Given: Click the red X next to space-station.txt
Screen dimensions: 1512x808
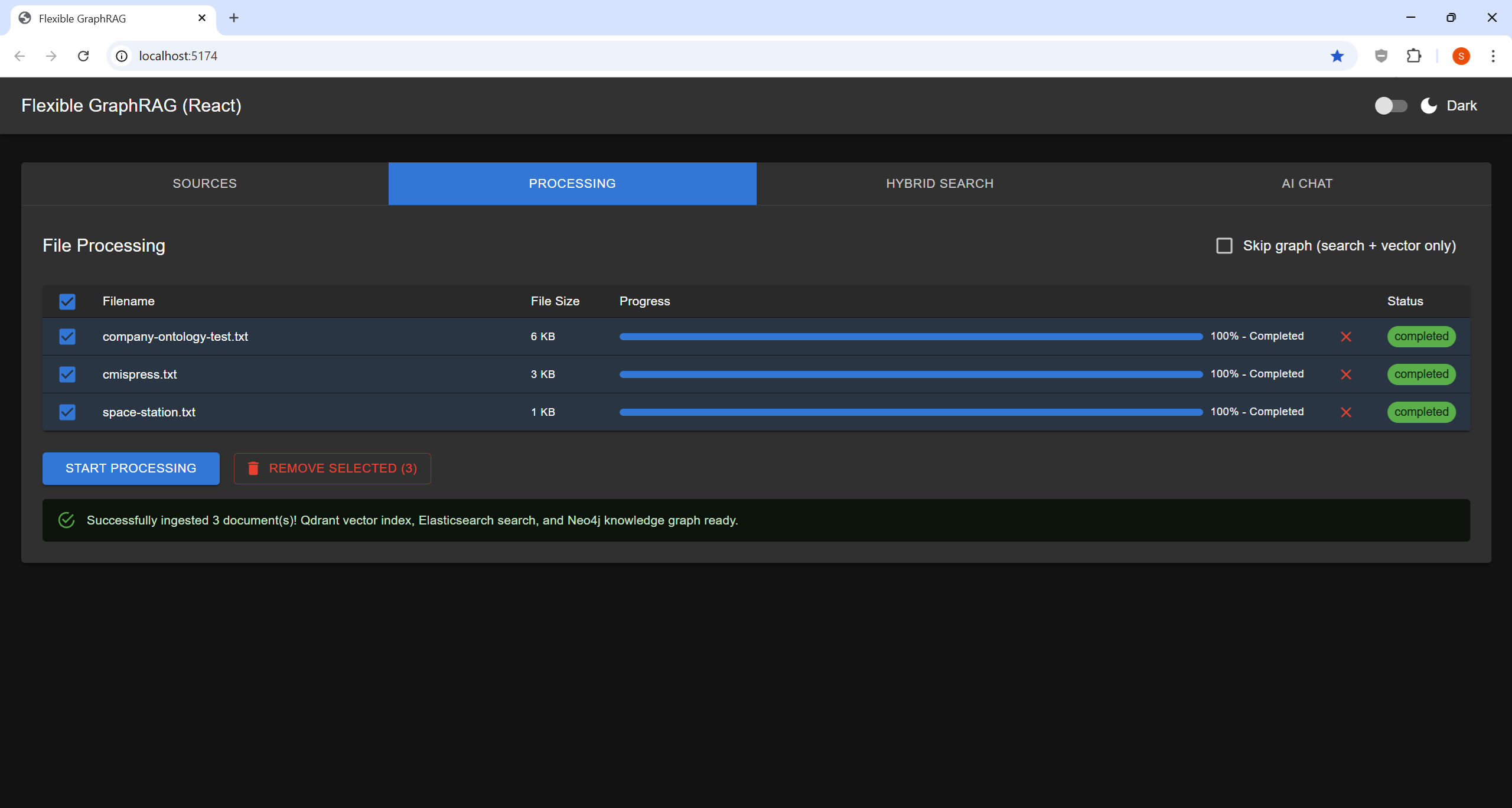Looking at the screenshot, I should click(x=1347, y=412).
